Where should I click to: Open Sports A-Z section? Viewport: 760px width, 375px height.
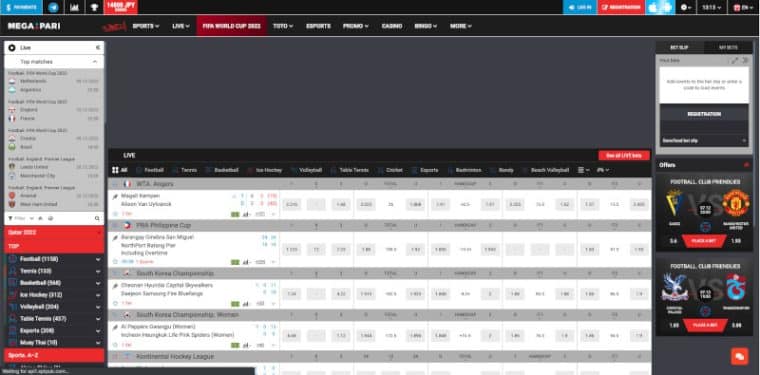coord(54,355)
